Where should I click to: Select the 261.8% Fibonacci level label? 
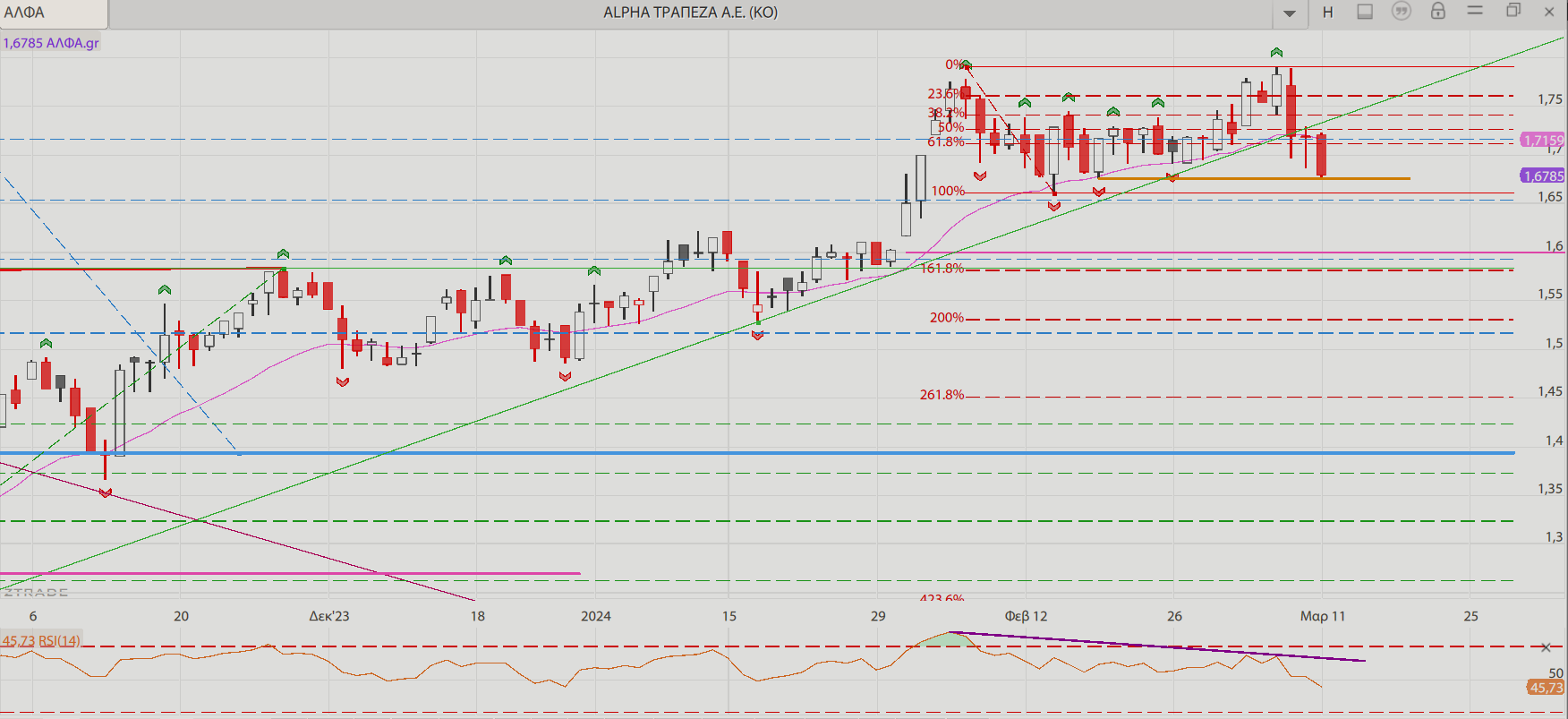tap(942, 394)
